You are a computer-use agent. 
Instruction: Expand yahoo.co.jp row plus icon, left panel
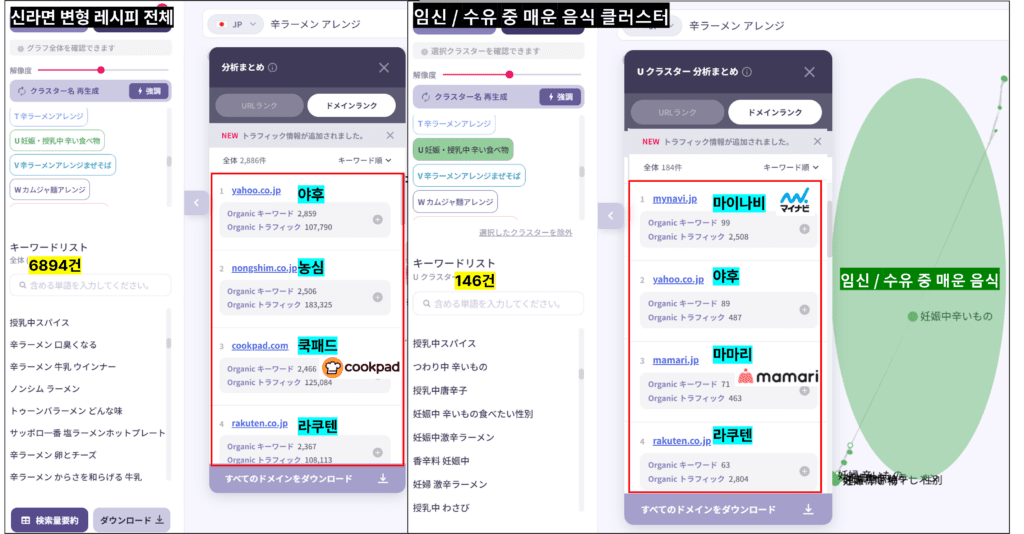tap(377, 220)
